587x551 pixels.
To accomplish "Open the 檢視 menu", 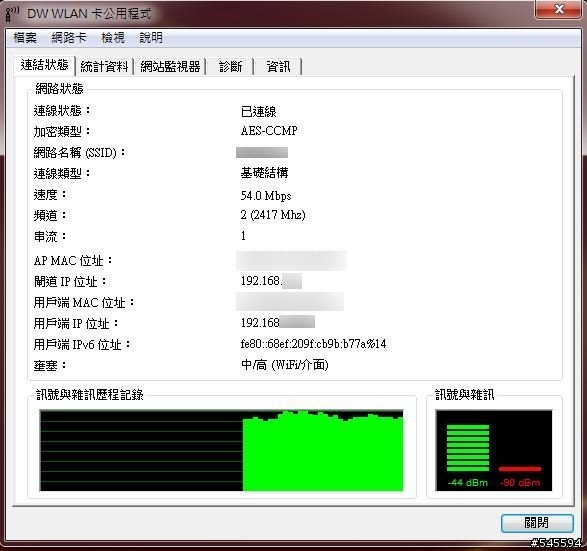I will [x=113, y=38].
